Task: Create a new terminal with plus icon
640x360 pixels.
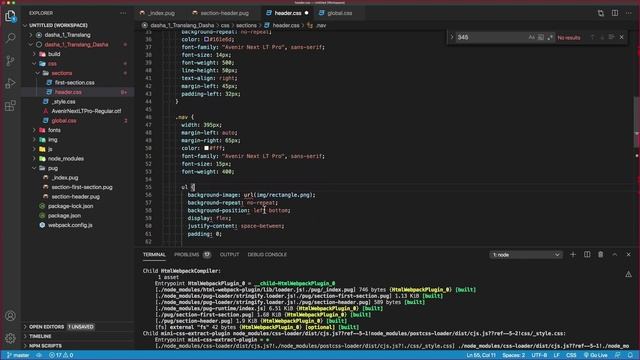Action: point(573,254)
